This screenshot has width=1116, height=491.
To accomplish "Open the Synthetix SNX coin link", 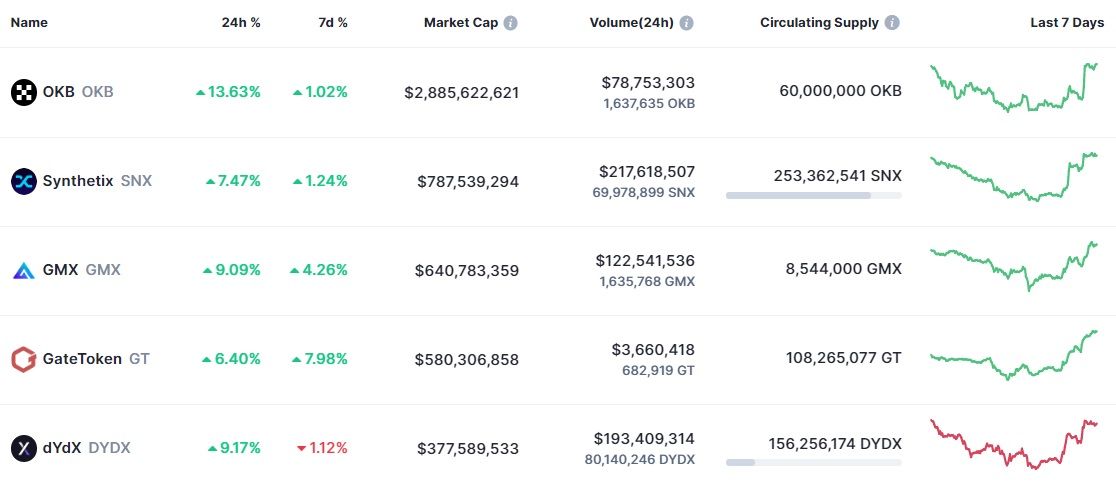I will 97,181.
